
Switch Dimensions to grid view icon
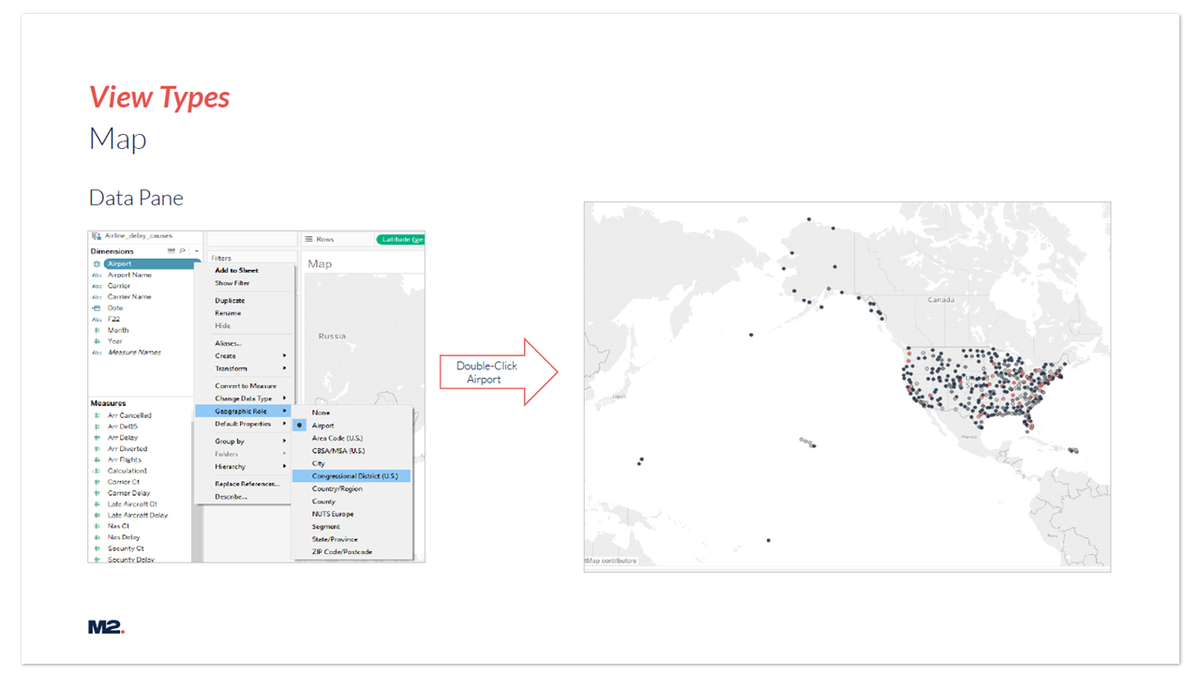(x=172, y=251)
